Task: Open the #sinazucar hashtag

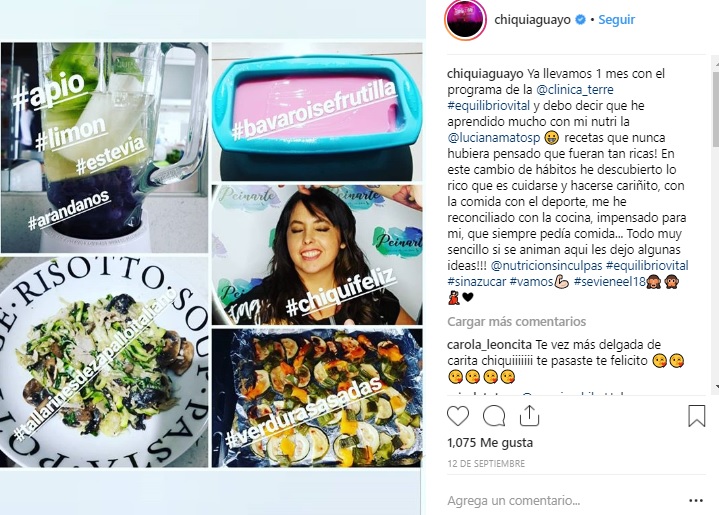Action: tap(476, 282)
